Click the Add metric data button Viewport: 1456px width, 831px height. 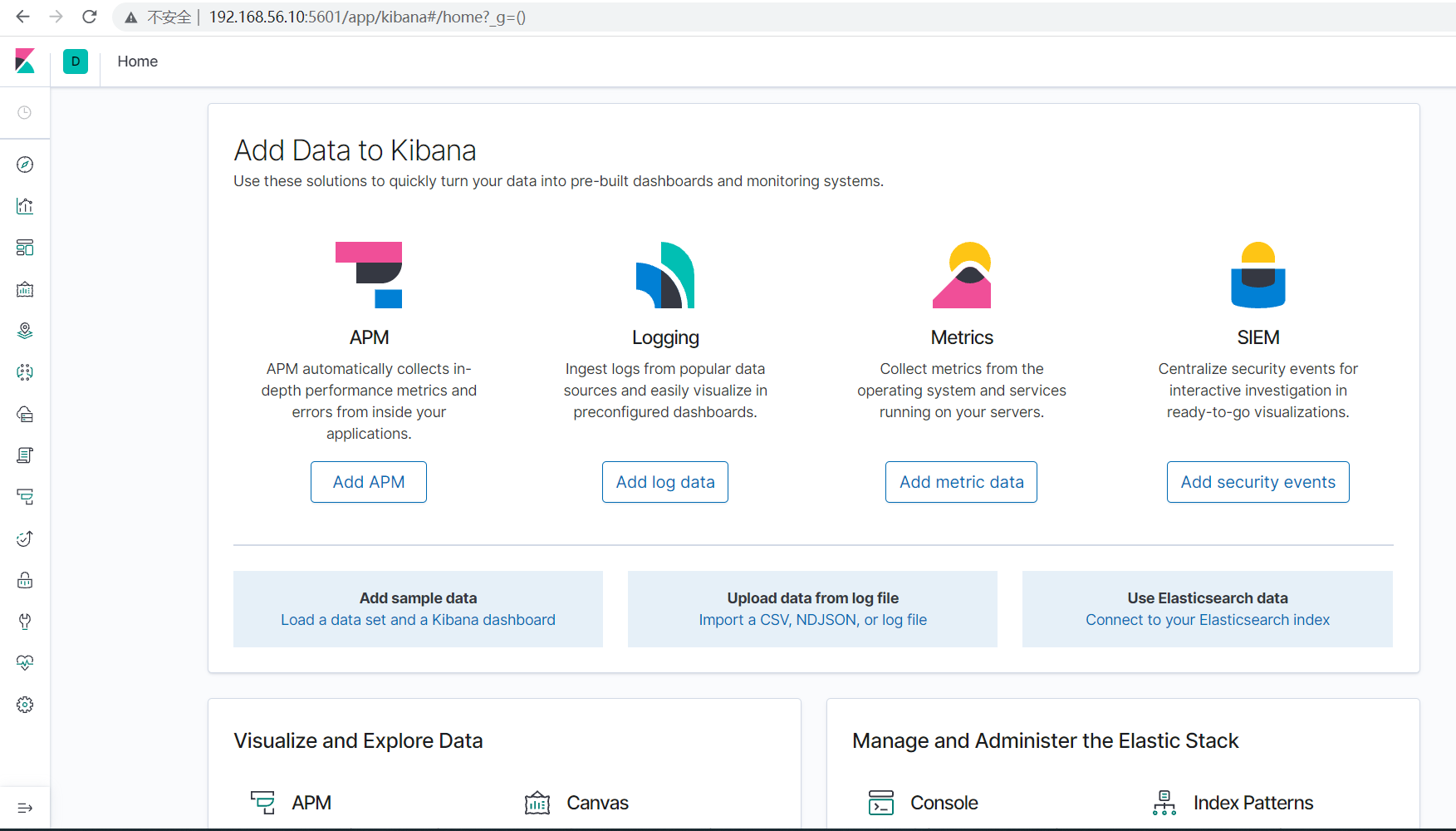pyautogui.click(x=962, y=482)
